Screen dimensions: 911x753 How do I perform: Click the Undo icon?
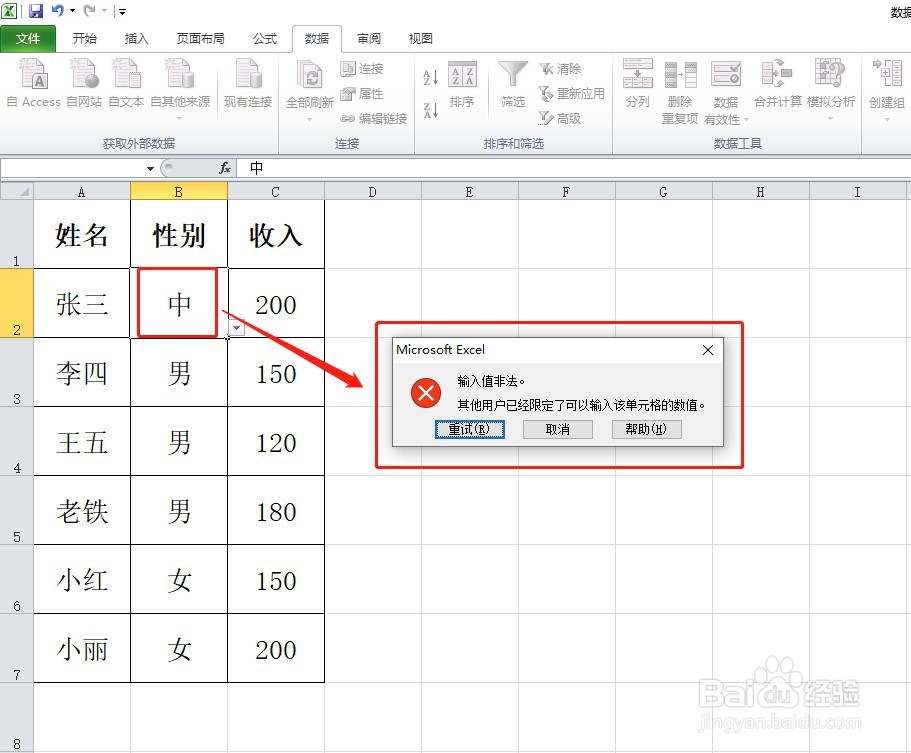click(x=60, y=10)
